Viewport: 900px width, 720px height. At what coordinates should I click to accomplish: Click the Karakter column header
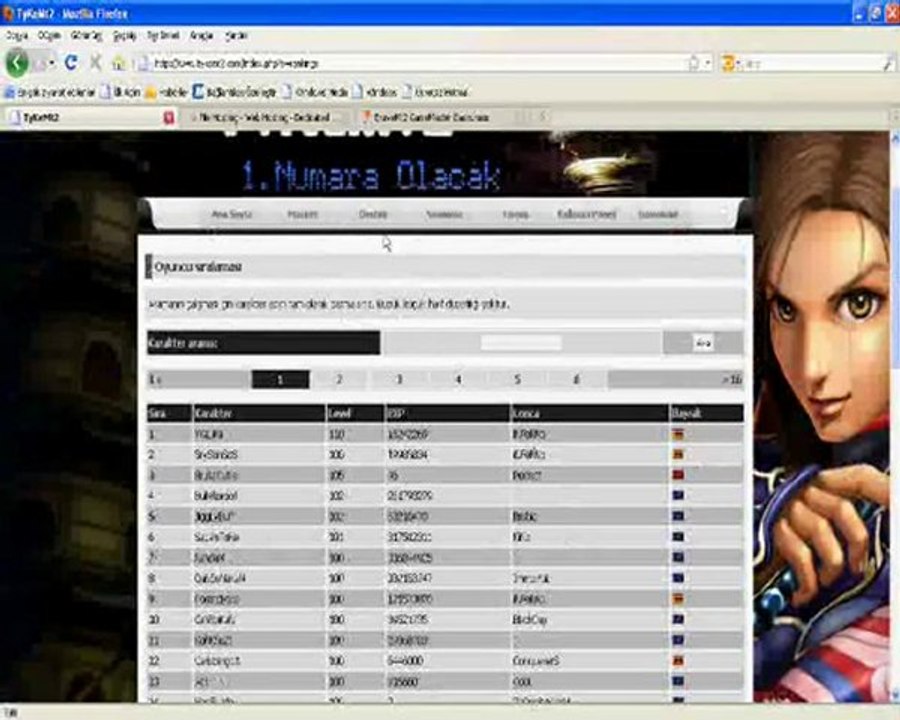click(259, 413)
